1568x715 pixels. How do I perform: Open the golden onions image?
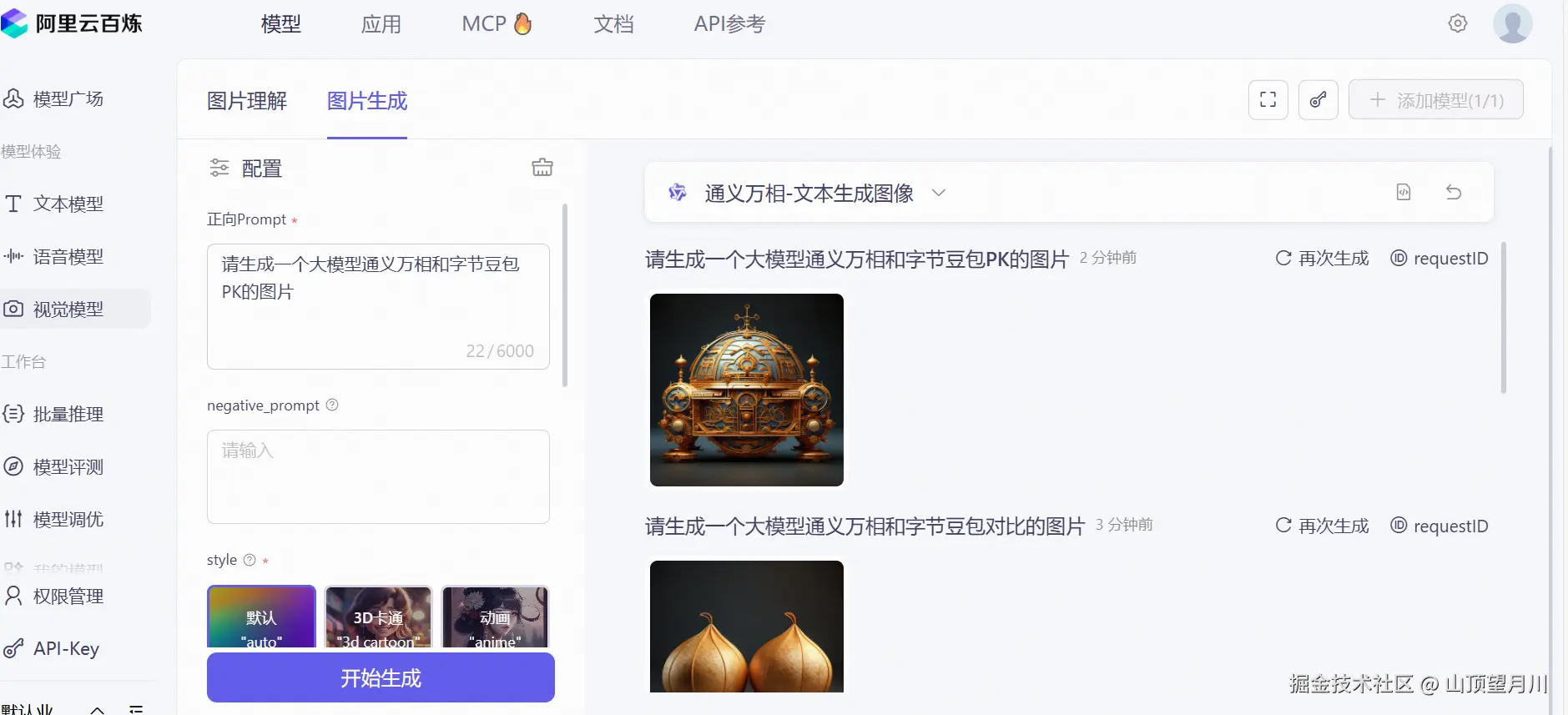pos(747,626)
